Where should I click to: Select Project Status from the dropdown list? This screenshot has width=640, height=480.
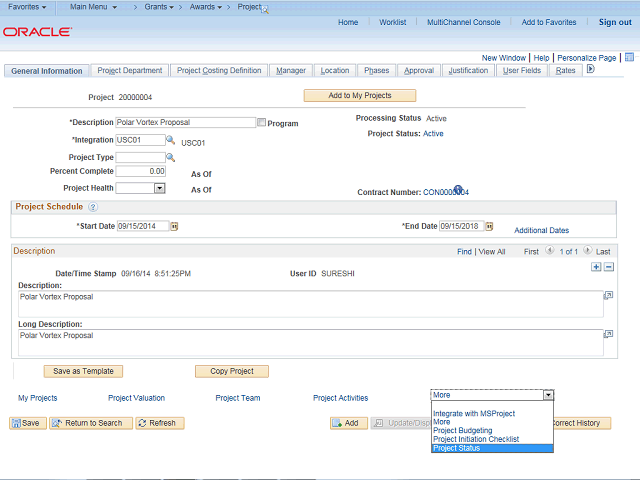(456, 448)
